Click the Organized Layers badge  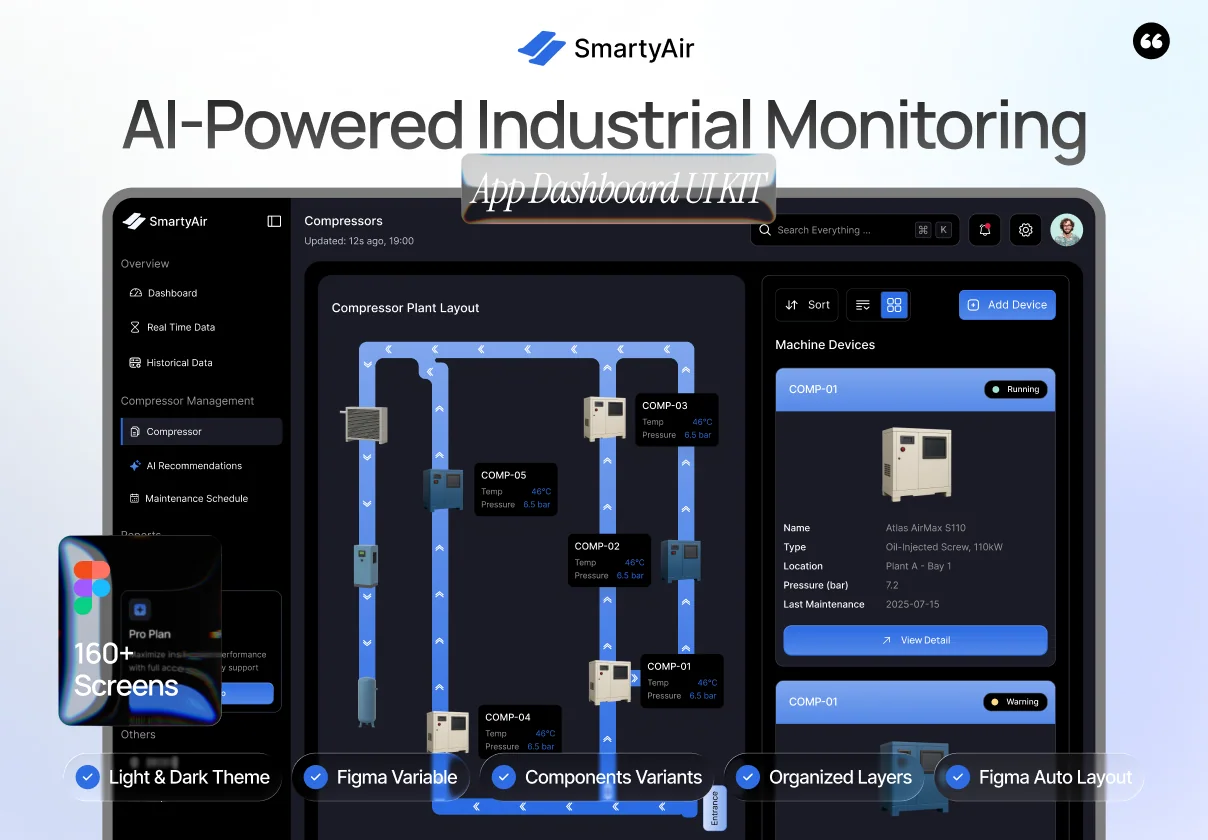[824, 777]
